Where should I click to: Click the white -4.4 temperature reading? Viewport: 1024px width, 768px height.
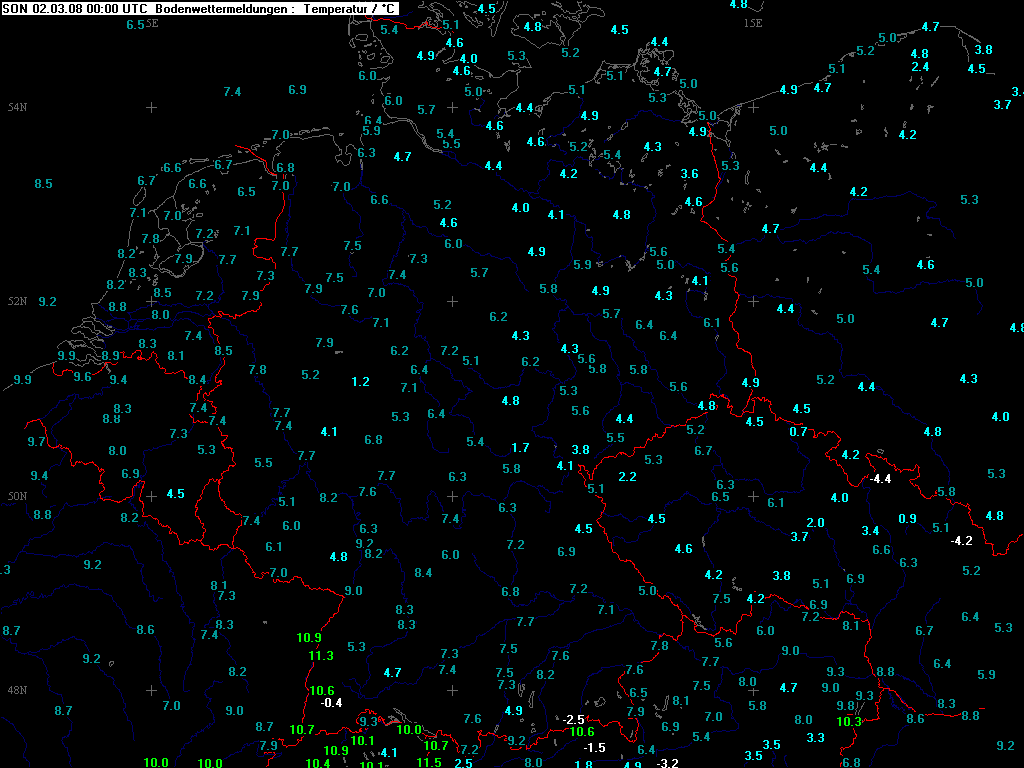pos(880,479)
